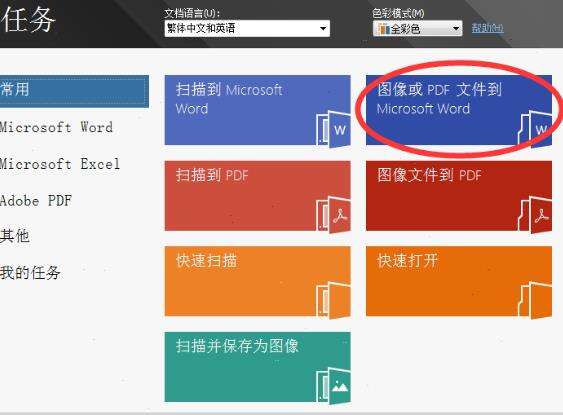
Task: Click Word icon on Image or PDF to Word tile
Action: pyautogui.click(x=535, y=129)
